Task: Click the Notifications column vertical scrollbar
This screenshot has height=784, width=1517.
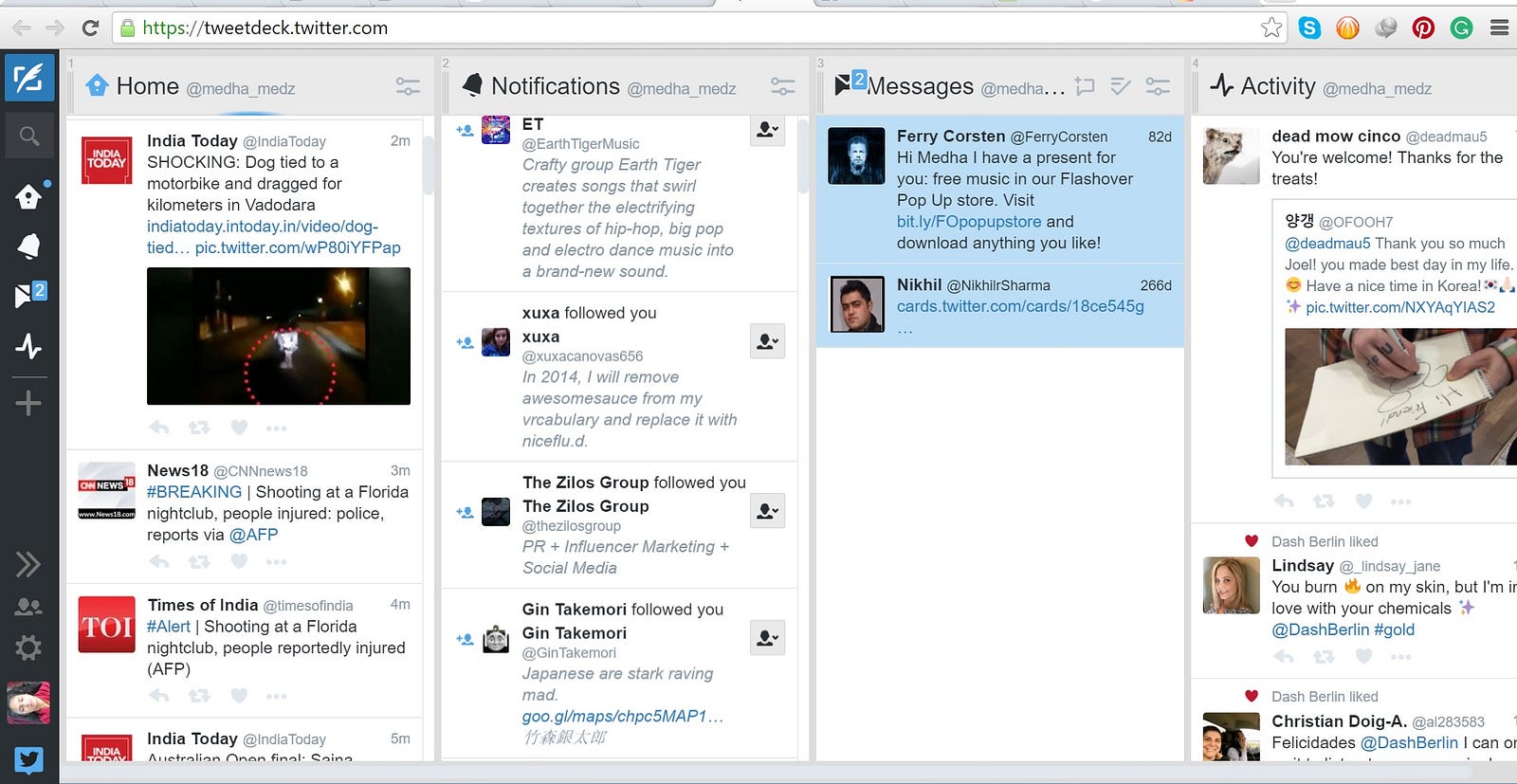Action: click(x=803, y=156)
